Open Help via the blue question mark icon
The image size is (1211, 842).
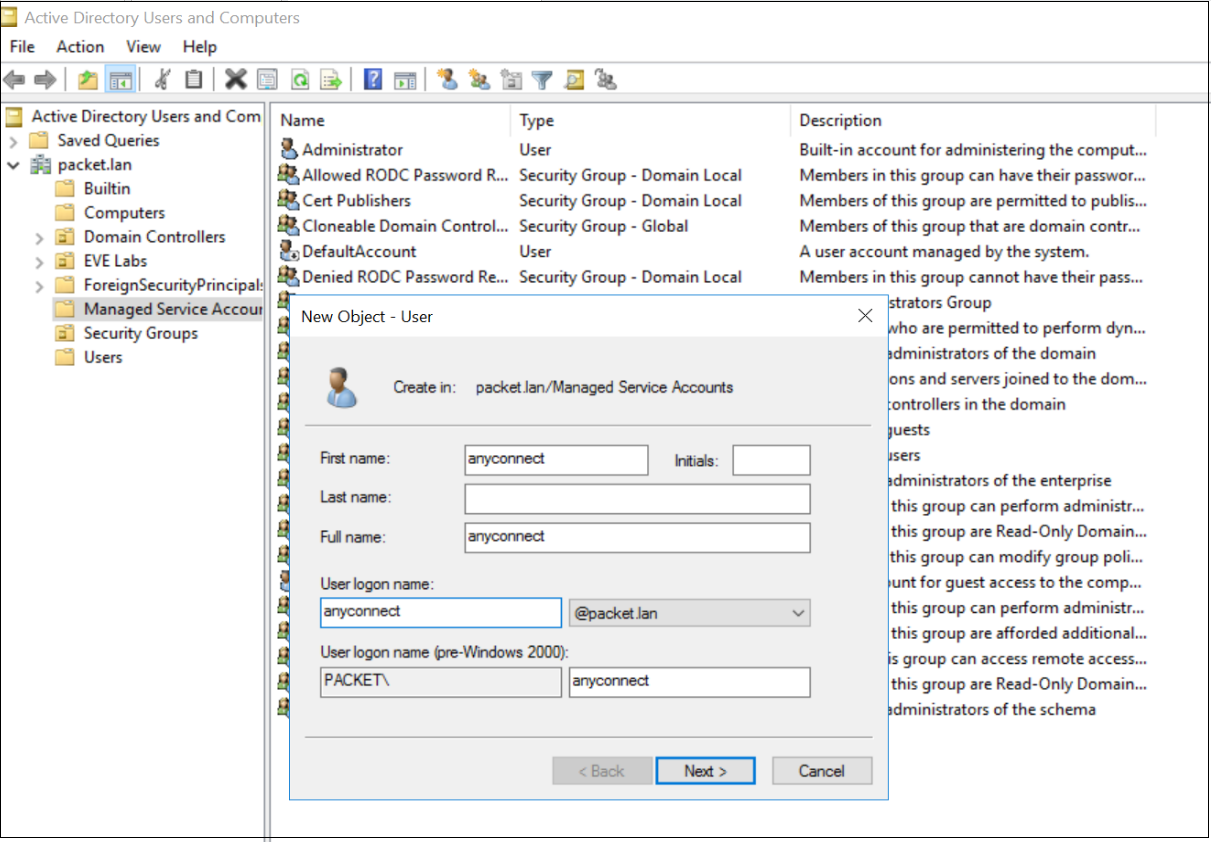pos(373,80)
